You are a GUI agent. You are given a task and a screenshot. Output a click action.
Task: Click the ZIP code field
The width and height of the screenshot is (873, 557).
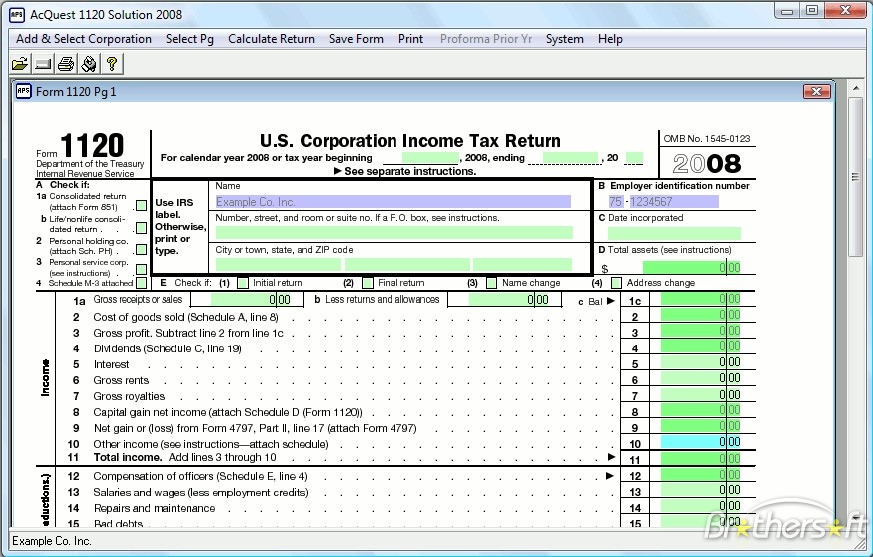click(x=522, y=265)
